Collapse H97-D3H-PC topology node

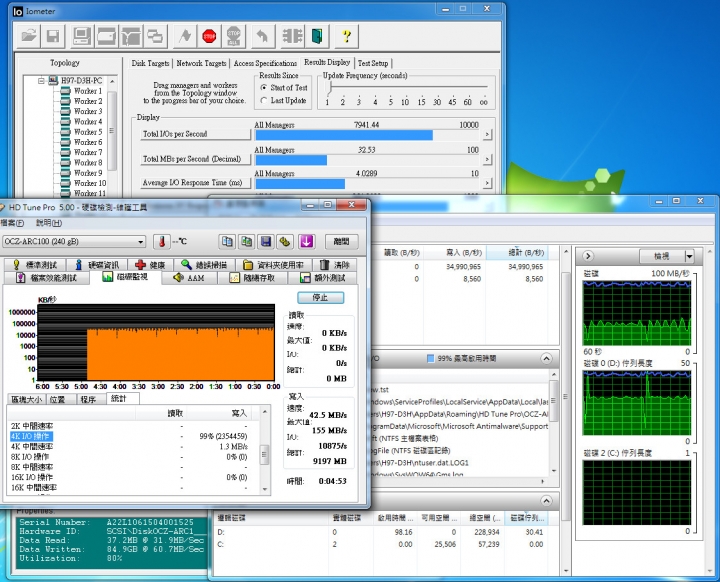pyautogui.click(x=41, y=81)
